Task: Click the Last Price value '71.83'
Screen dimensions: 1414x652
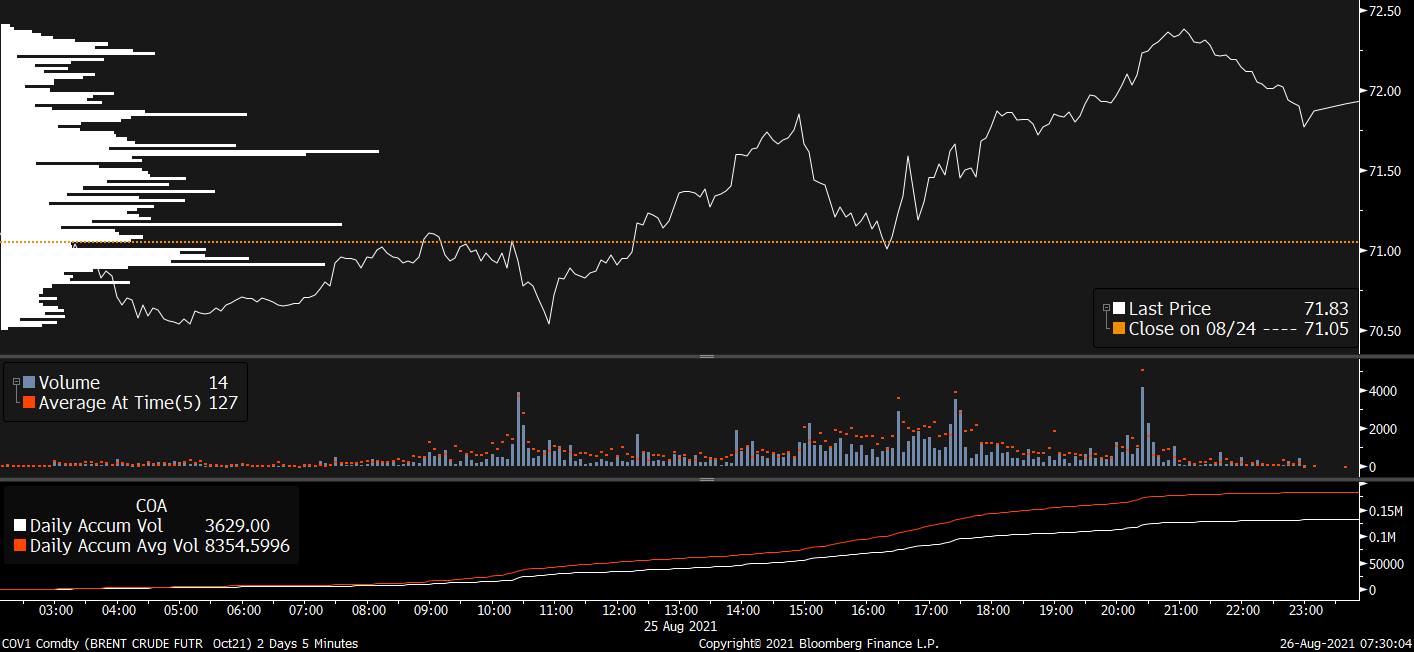Action: pyautogui.click(x=1326, y=309)
